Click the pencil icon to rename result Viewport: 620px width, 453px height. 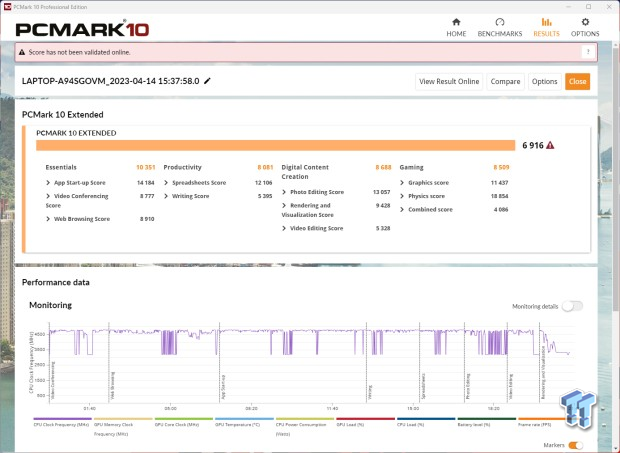[207, 81]
